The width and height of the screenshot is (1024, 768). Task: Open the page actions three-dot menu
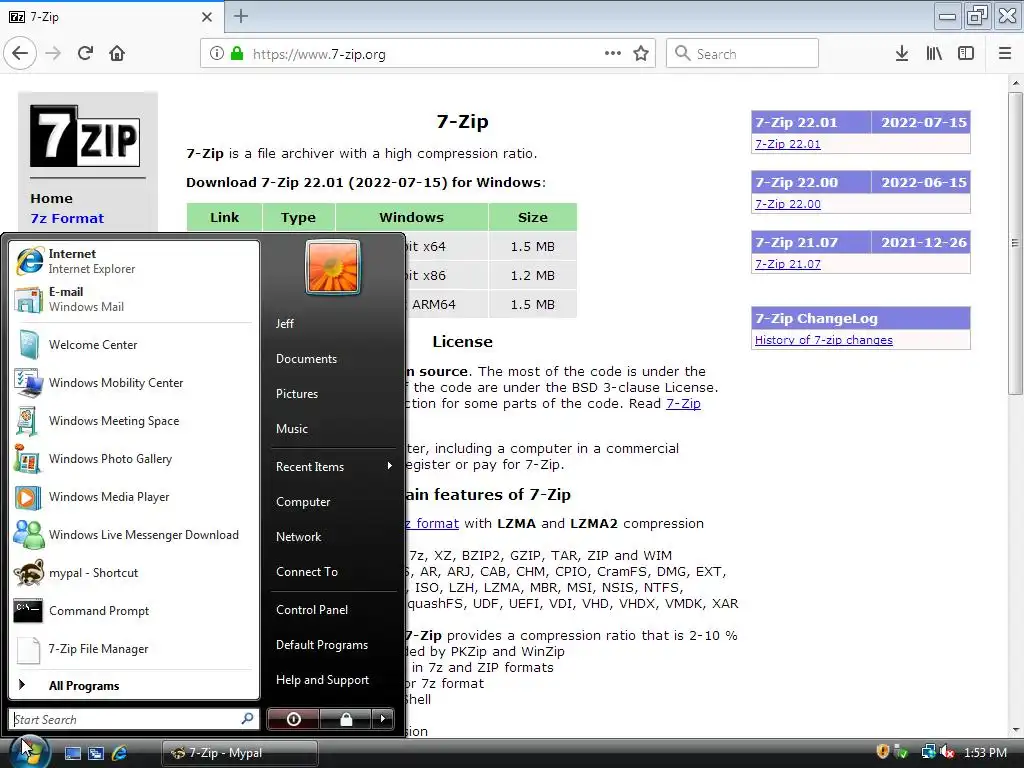click(x=613, y=54)
